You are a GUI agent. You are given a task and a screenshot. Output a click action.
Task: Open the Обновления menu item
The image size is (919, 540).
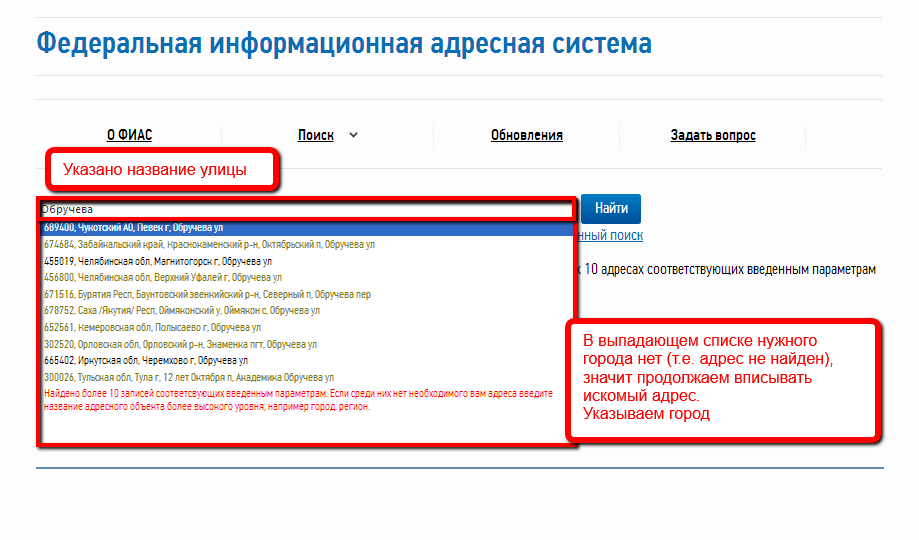click(x=526, y=135)
